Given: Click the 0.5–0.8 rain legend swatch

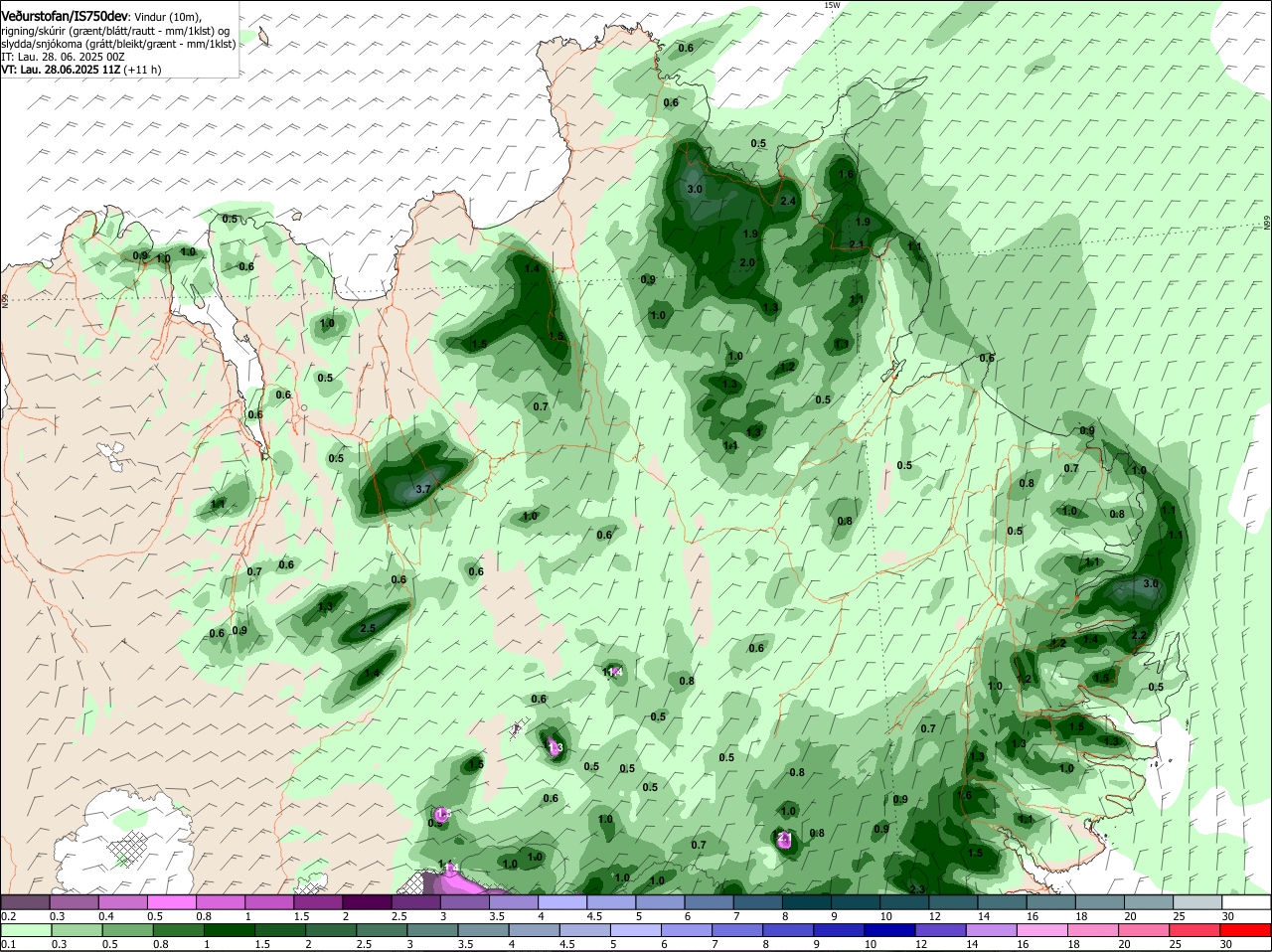Looking at the screenshot, I should [x=129, y=930].
